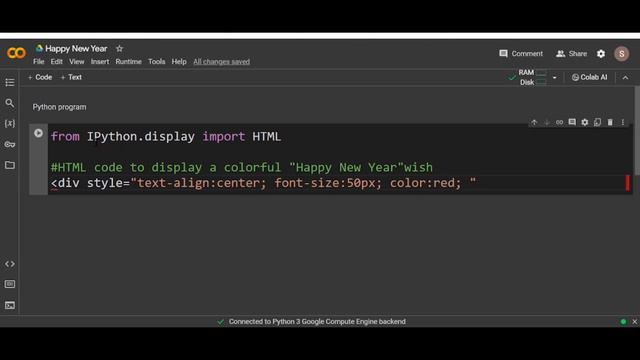Open the File menu
This screenshot has width=640, height=360.
pos(38,62)
